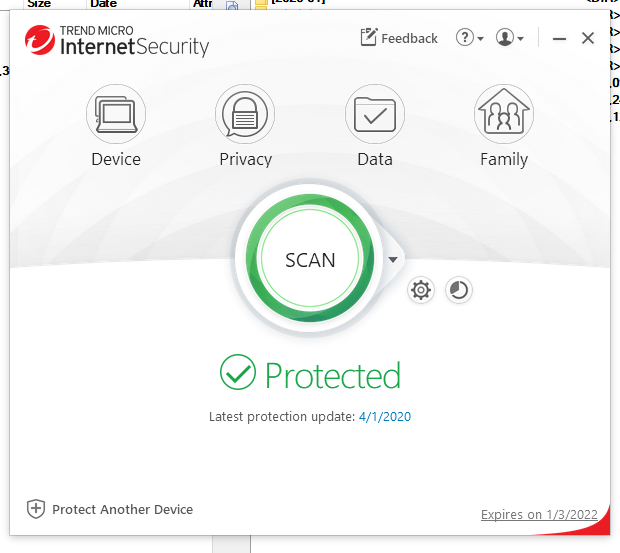The image size is (620, 553).
Task: Open the Privacy lock icon
Action: (x=245, y=114)
